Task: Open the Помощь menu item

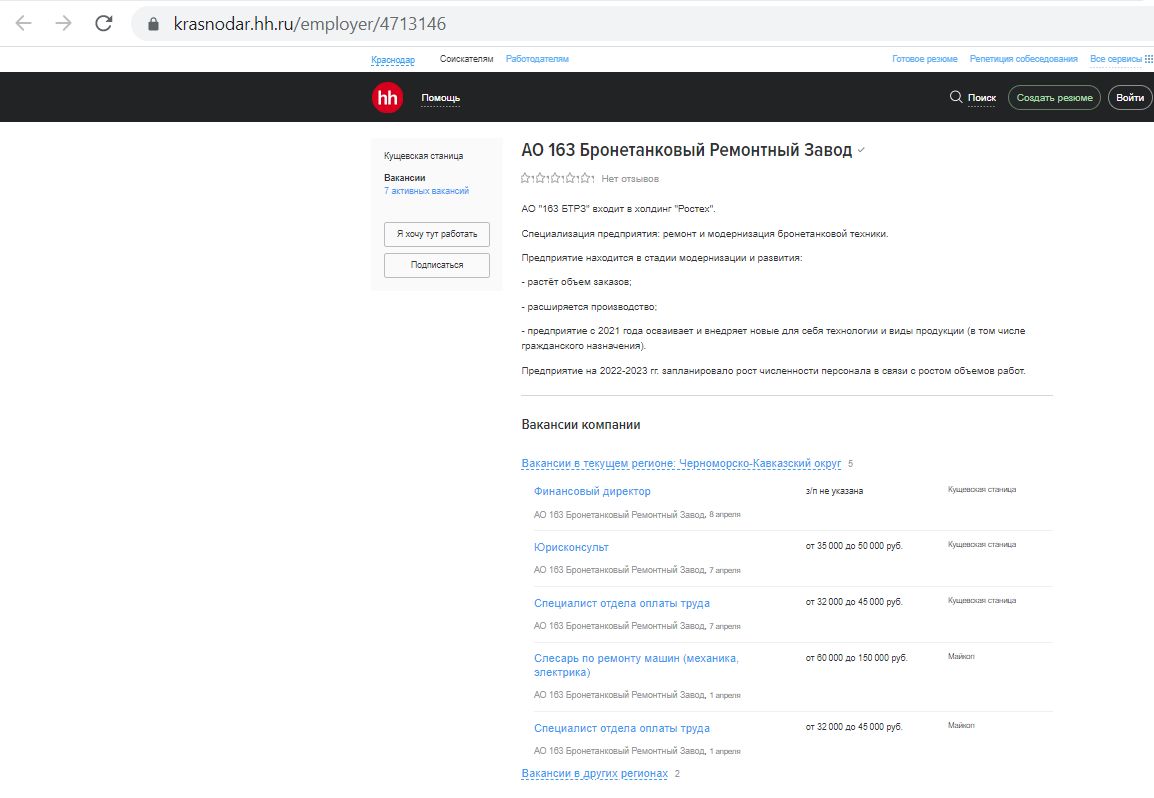Action: click(440, 98)
